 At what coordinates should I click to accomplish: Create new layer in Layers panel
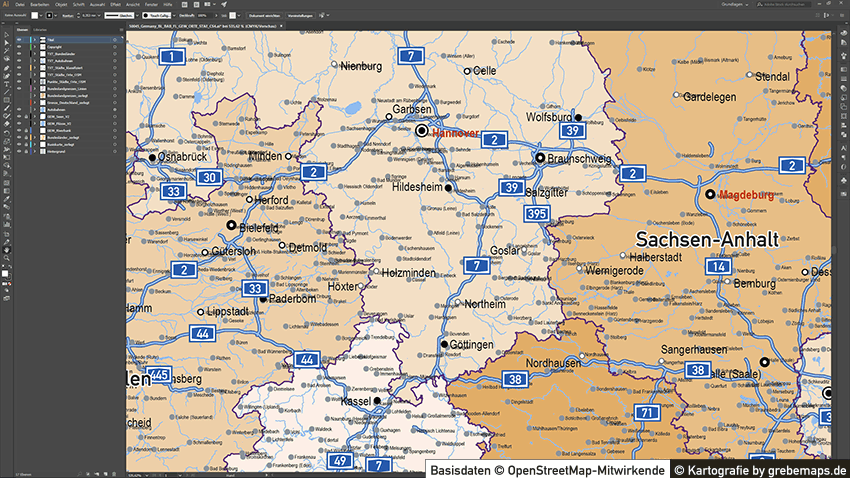click(106, 473)
